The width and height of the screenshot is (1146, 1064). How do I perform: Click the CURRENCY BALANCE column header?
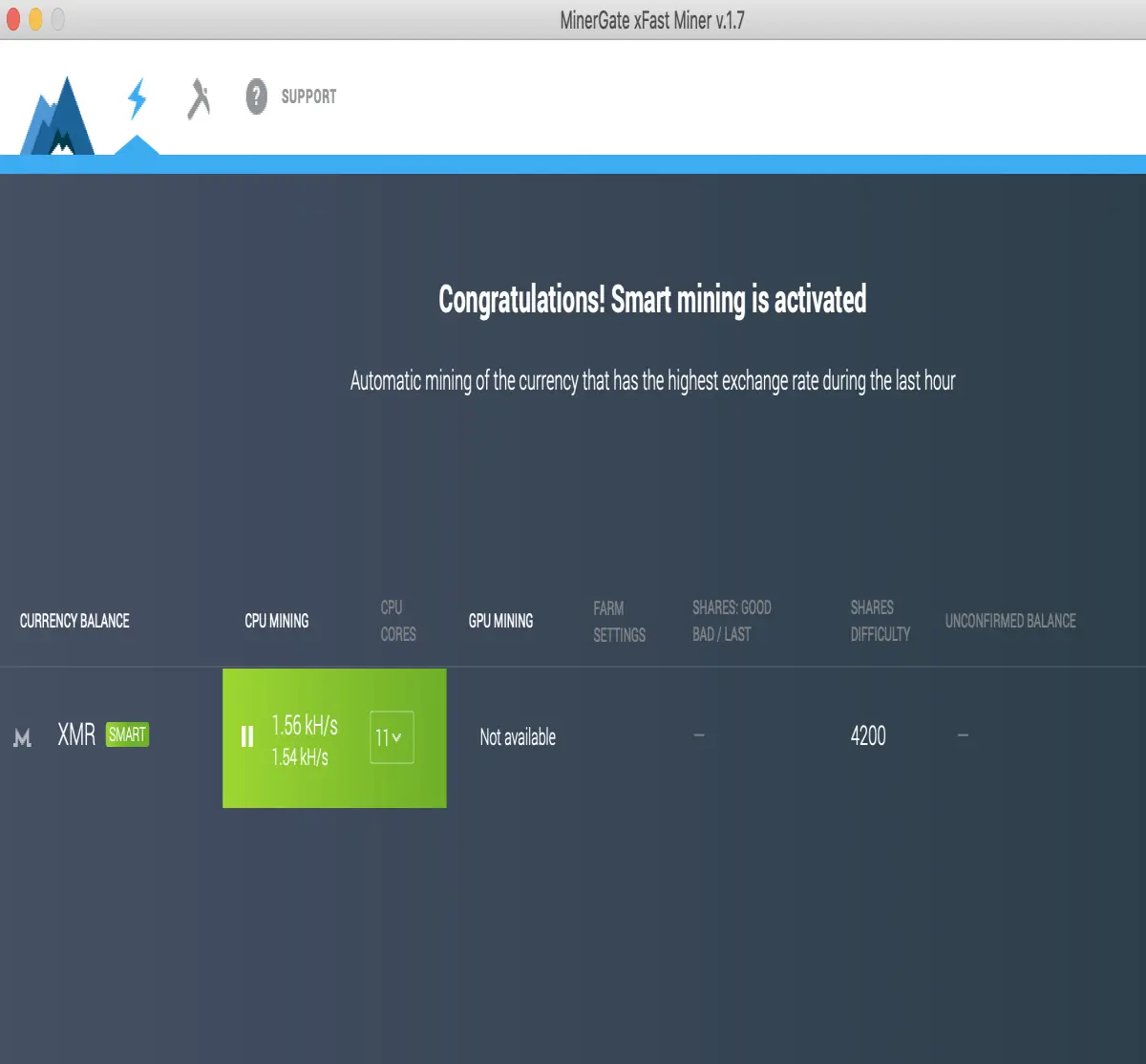(74, 621)
